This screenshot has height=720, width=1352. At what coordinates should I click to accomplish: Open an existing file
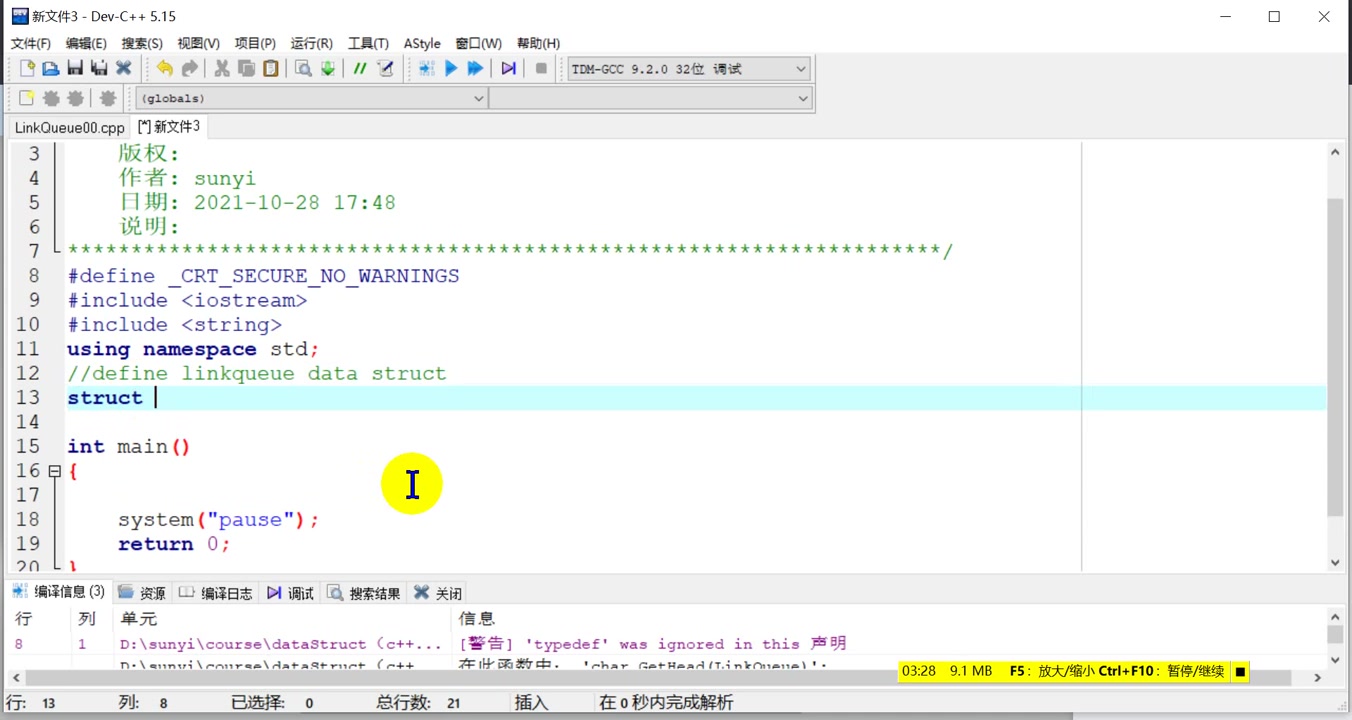coord(51,68)
